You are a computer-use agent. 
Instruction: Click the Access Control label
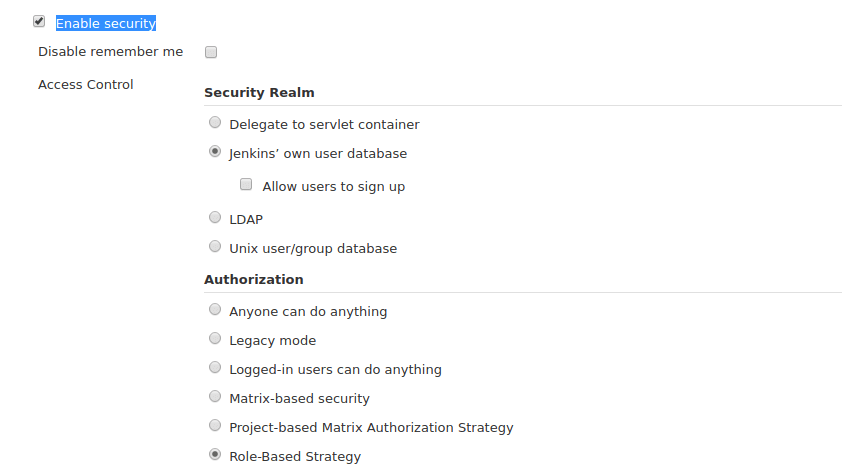85,84
